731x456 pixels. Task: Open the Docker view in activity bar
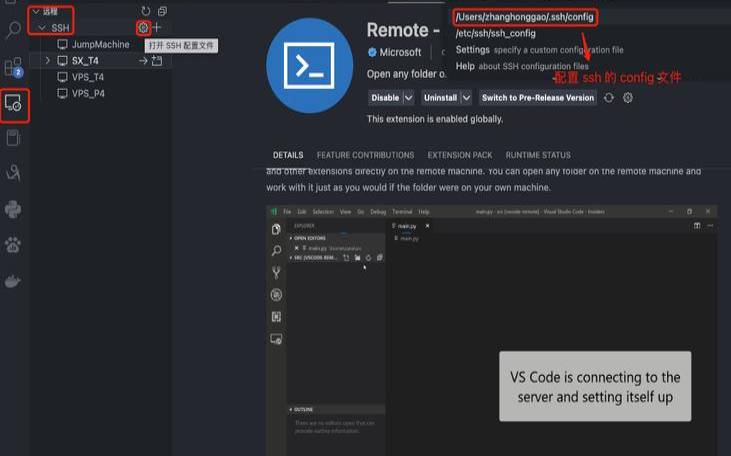click(13, 281)
